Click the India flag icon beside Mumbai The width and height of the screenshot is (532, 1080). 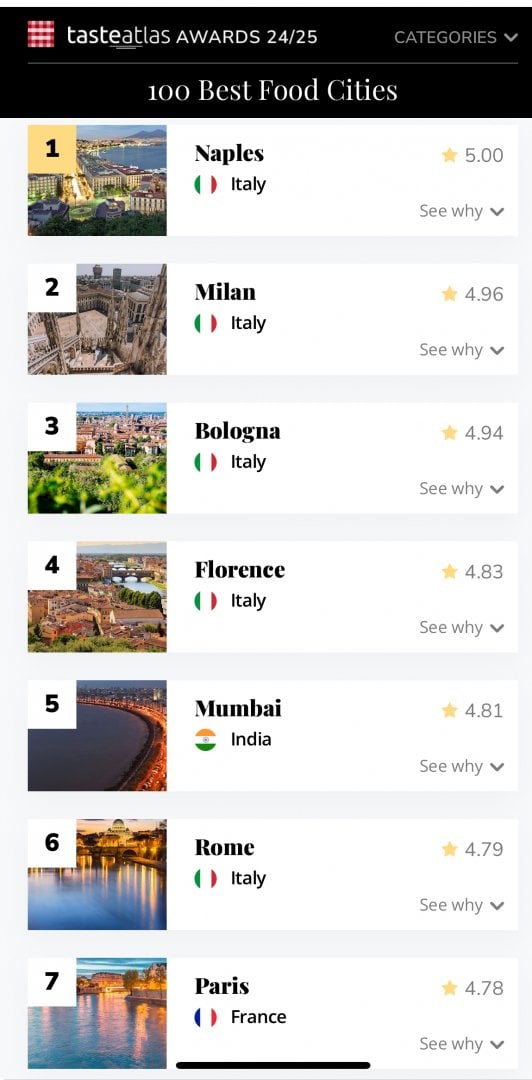[205, 740]
